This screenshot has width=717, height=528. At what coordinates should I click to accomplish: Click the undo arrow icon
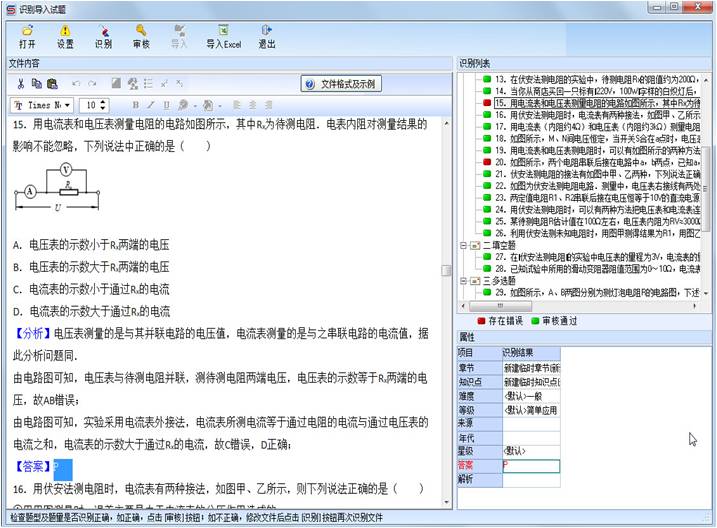click(76, 84)
